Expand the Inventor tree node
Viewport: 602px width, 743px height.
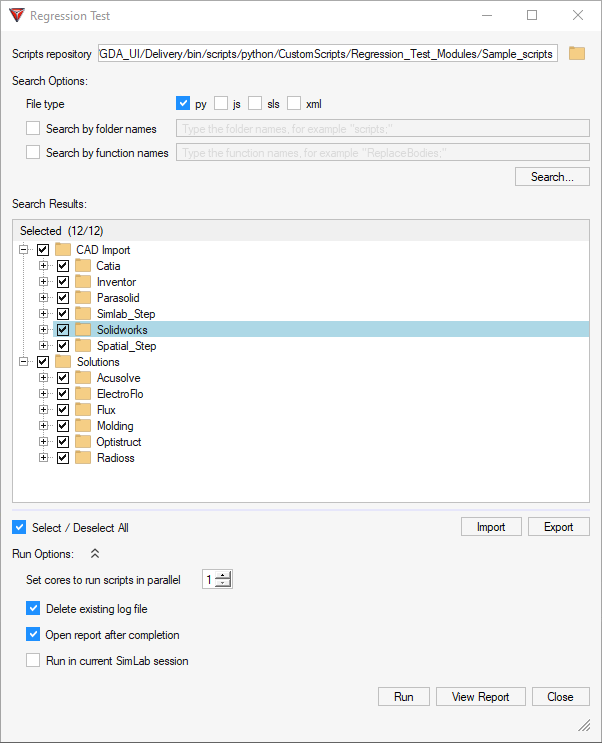pos(43,282)
